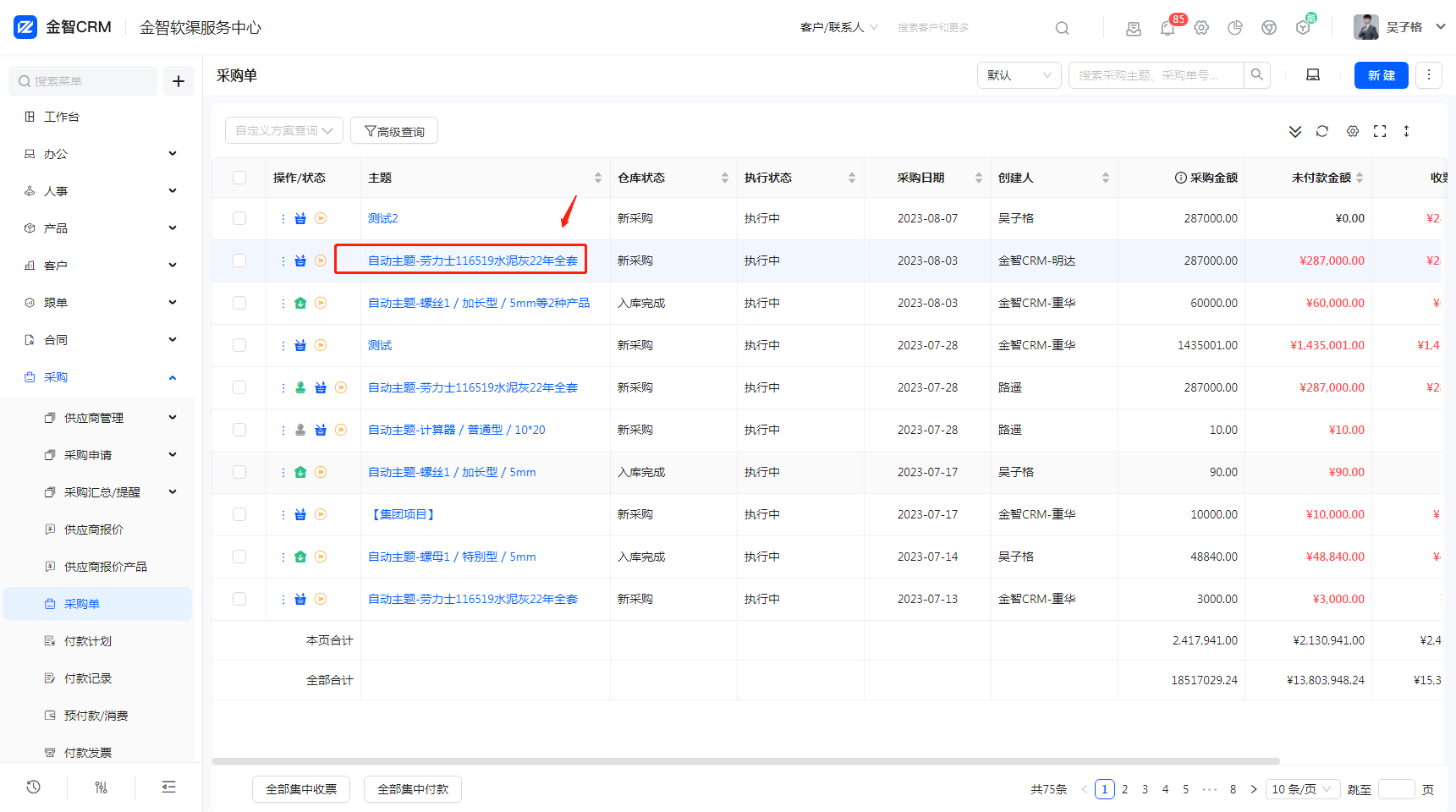
Task: Open settings gear in top bar
Action: tap(1201, 28)
